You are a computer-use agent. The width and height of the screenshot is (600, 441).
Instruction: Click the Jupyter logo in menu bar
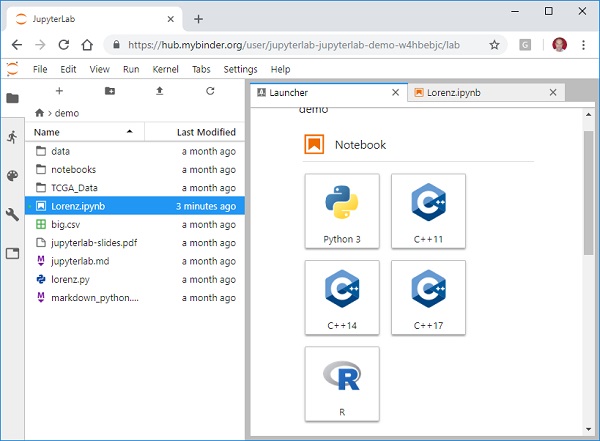pos(13,69)
